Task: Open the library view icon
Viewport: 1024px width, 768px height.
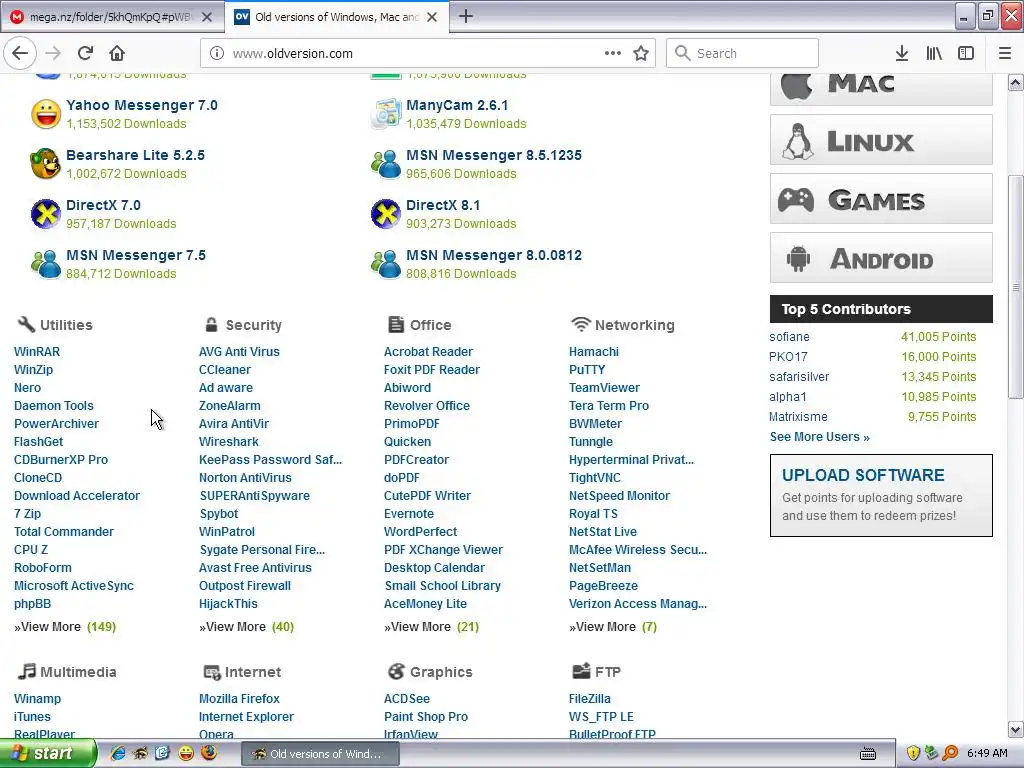Action: (934, 53)
